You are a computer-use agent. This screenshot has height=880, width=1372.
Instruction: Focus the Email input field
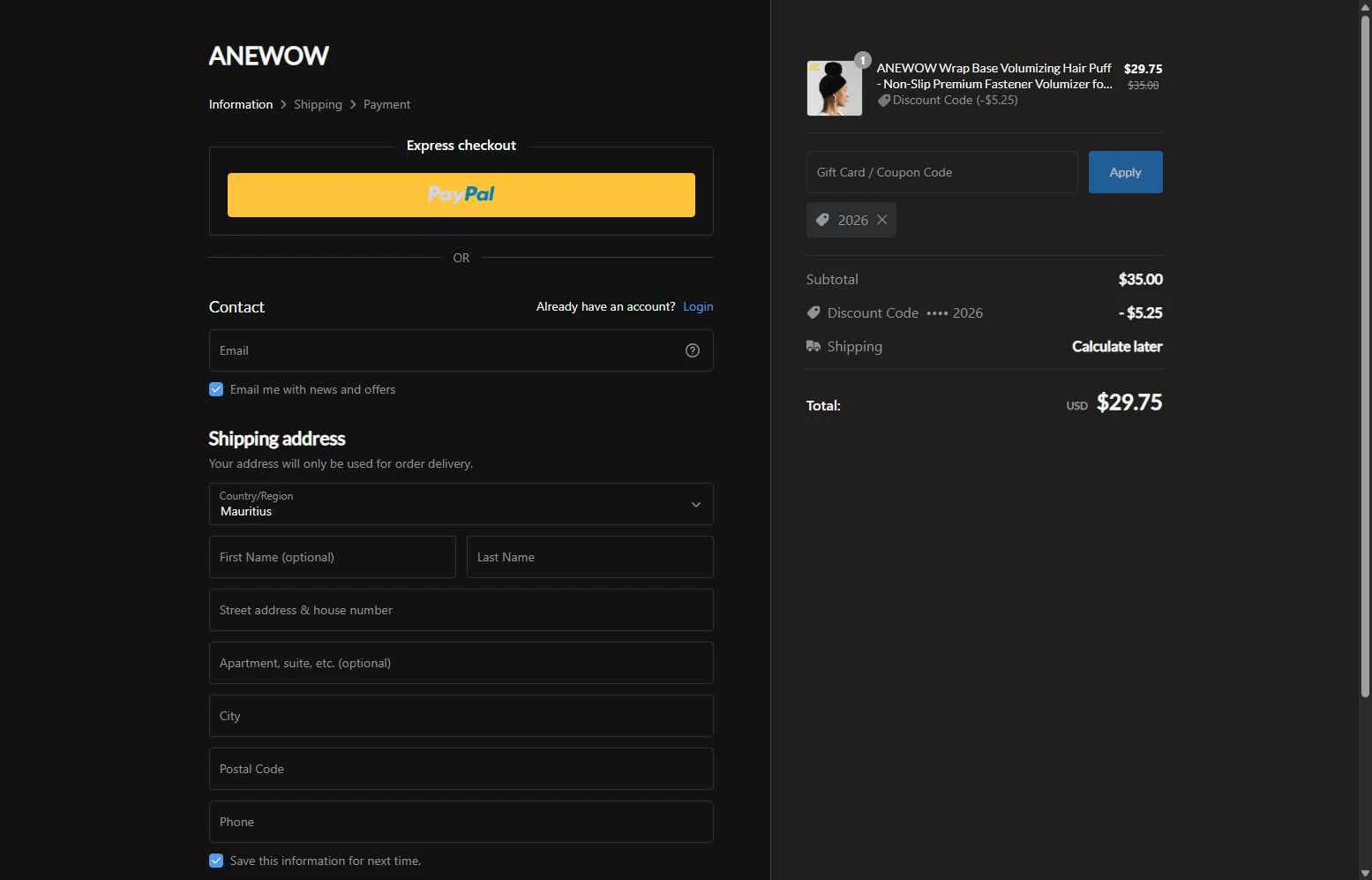[461, 350]
